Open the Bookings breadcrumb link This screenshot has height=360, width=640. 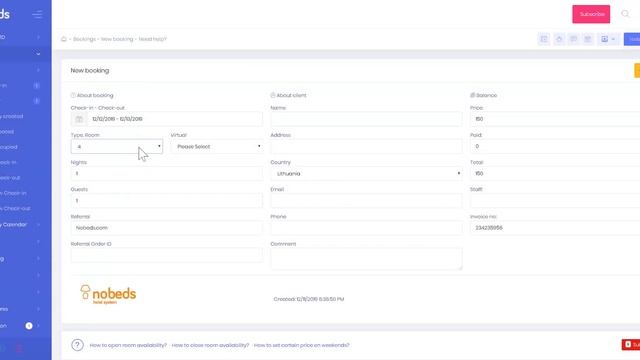84,39
